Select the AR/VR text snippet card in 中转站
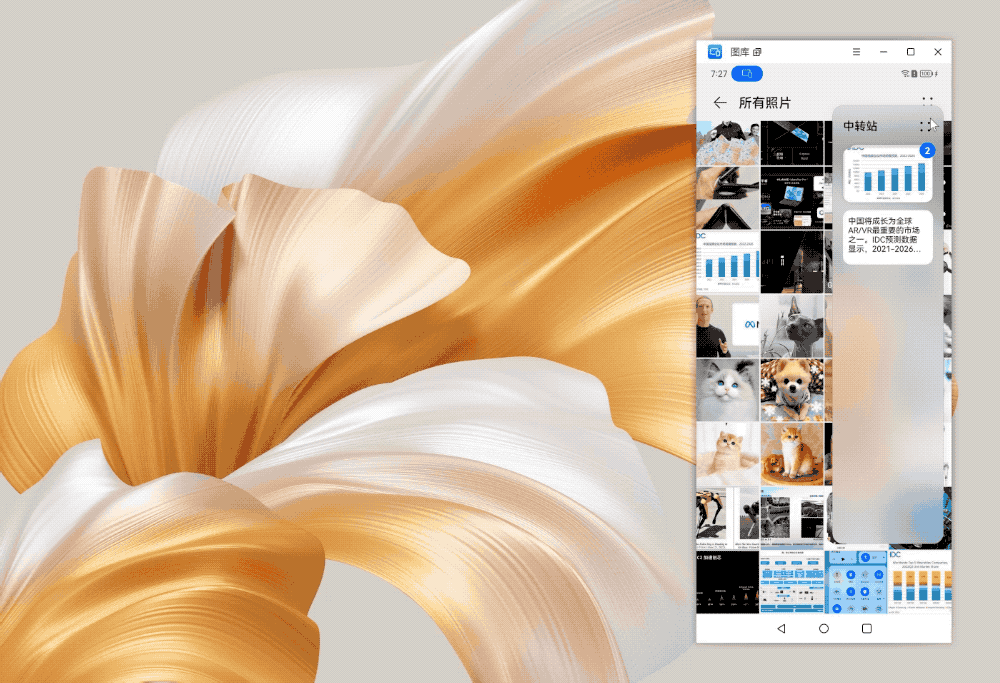The height and width of the screenshot is (683, 1000). pyautogui.click(x=887, y=237)
